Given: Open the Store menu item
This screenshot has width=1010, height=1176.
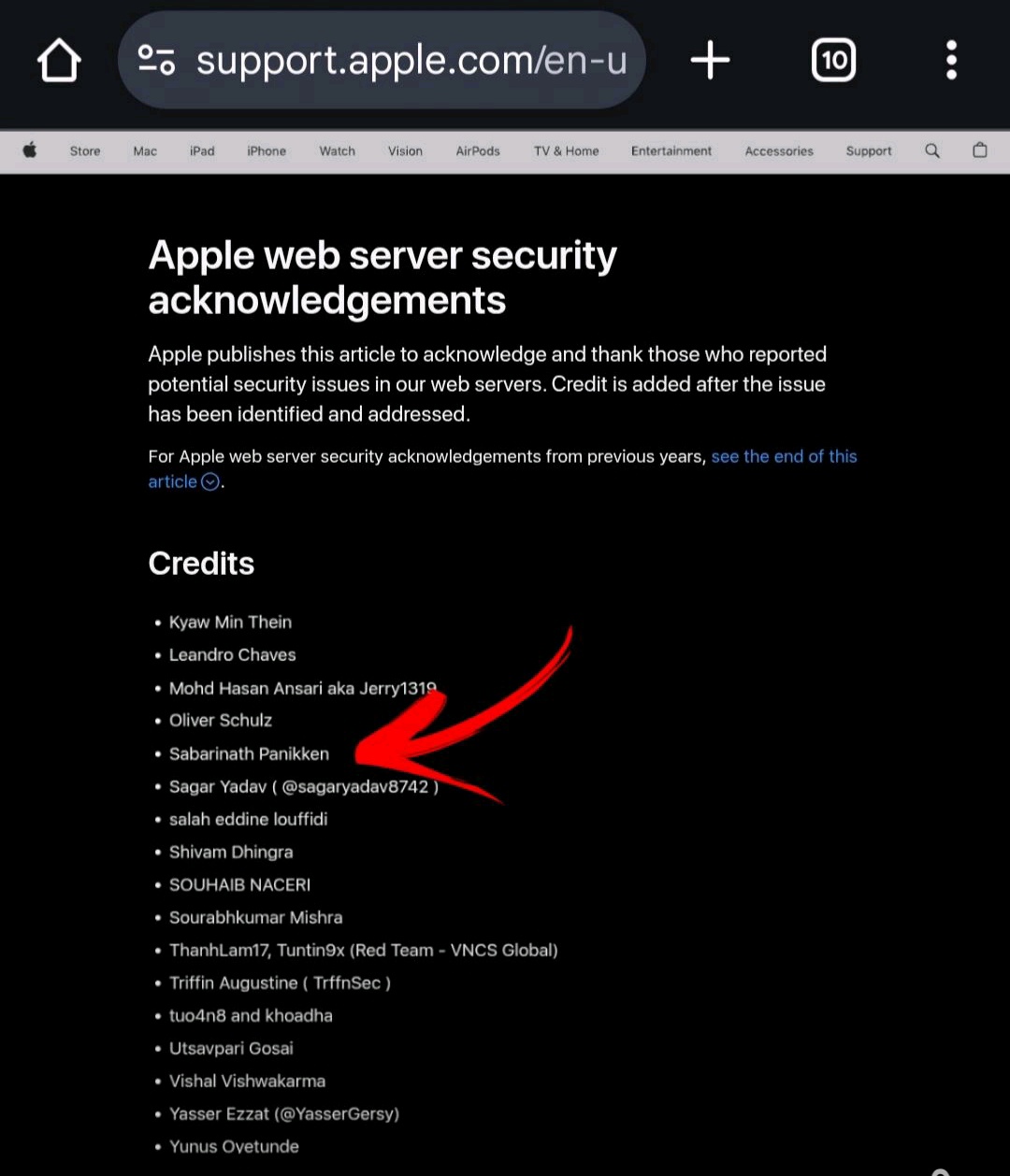Looking at the screenshot, I should [85, 151].
